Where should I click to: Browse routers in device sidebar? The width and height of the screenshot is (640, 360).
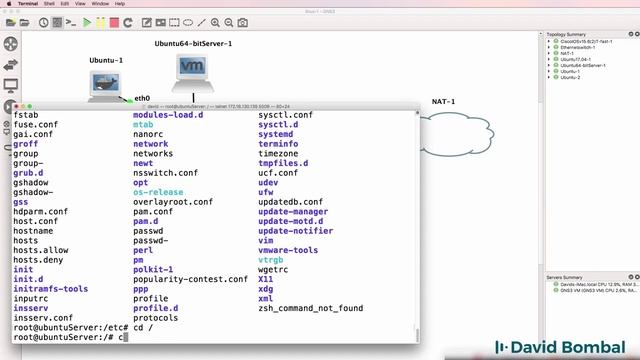[x=11, y=44]
